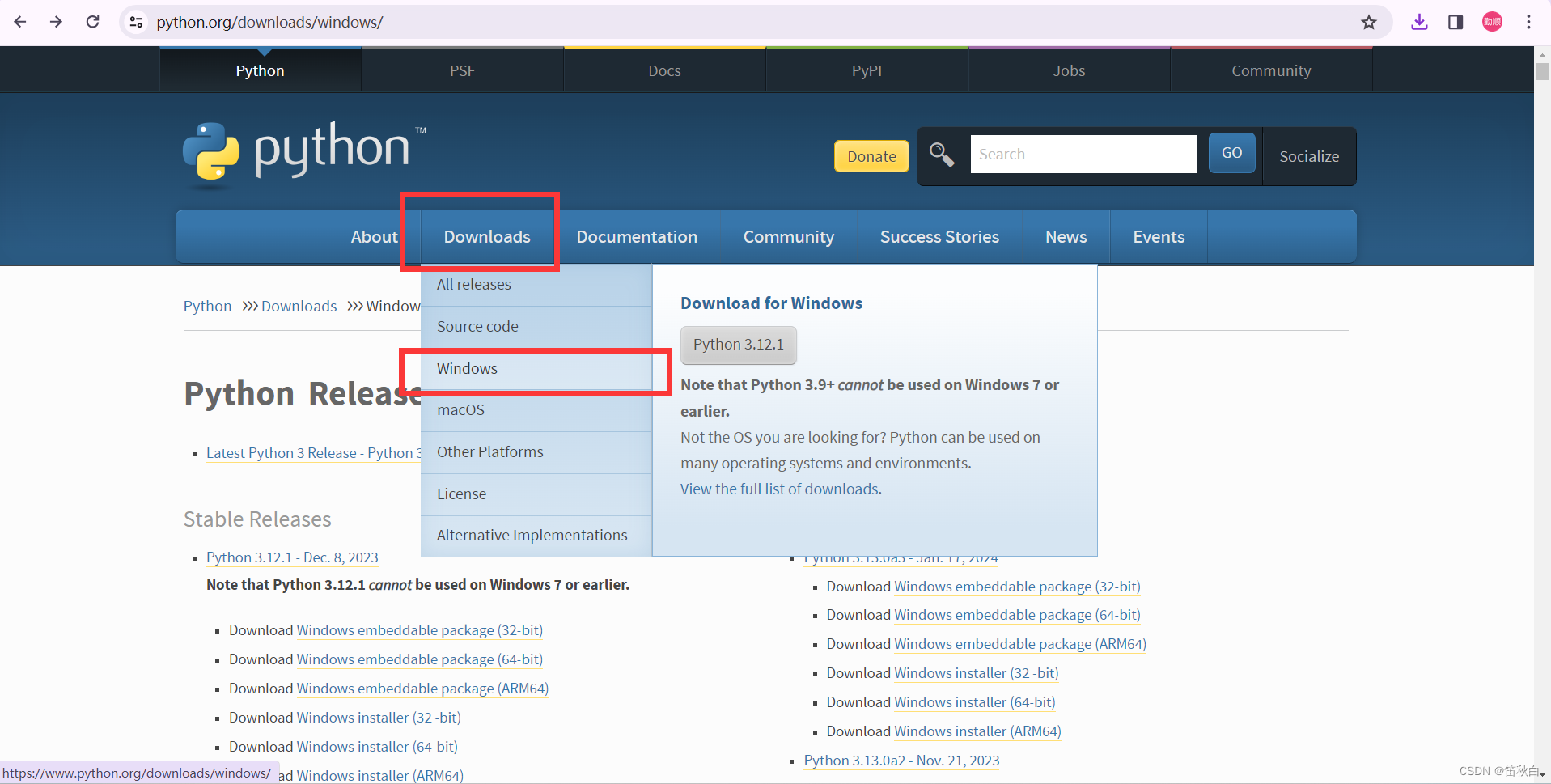1551x784 pixels.
Task: Select the PSF top tab
Action: pos(462,70)
